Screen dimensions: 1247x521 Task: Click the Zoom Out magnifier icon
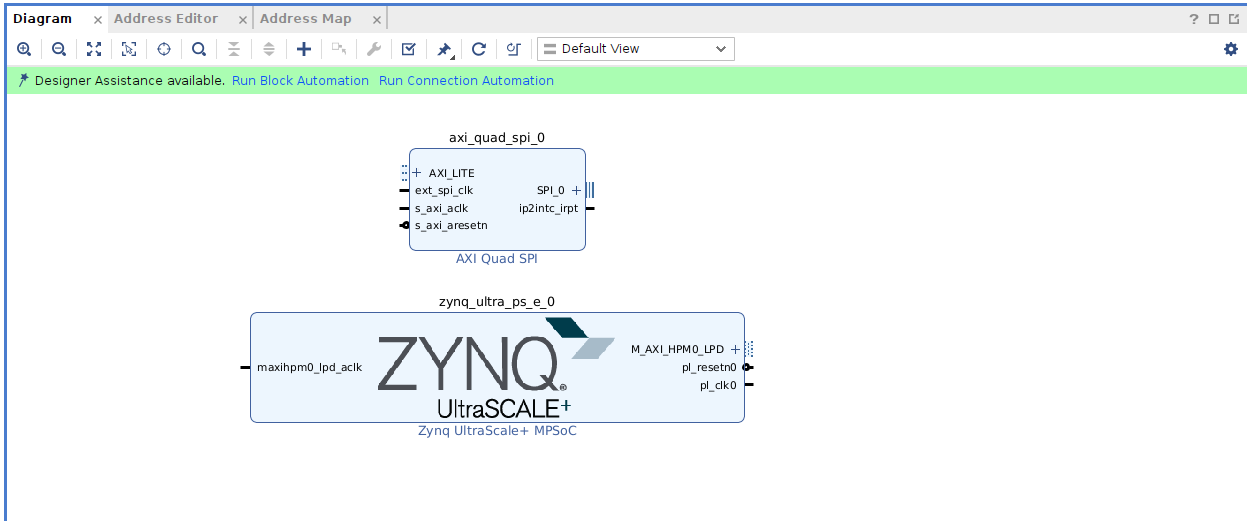click(x=59, y=49)
